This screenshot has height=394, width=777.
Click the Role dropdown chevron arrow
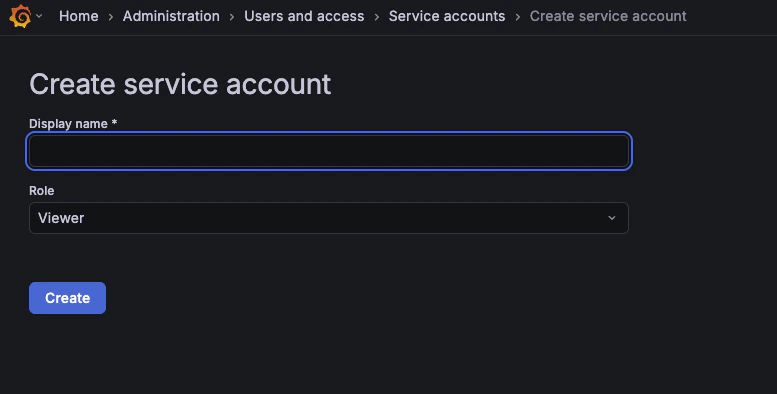pos(612,218)
